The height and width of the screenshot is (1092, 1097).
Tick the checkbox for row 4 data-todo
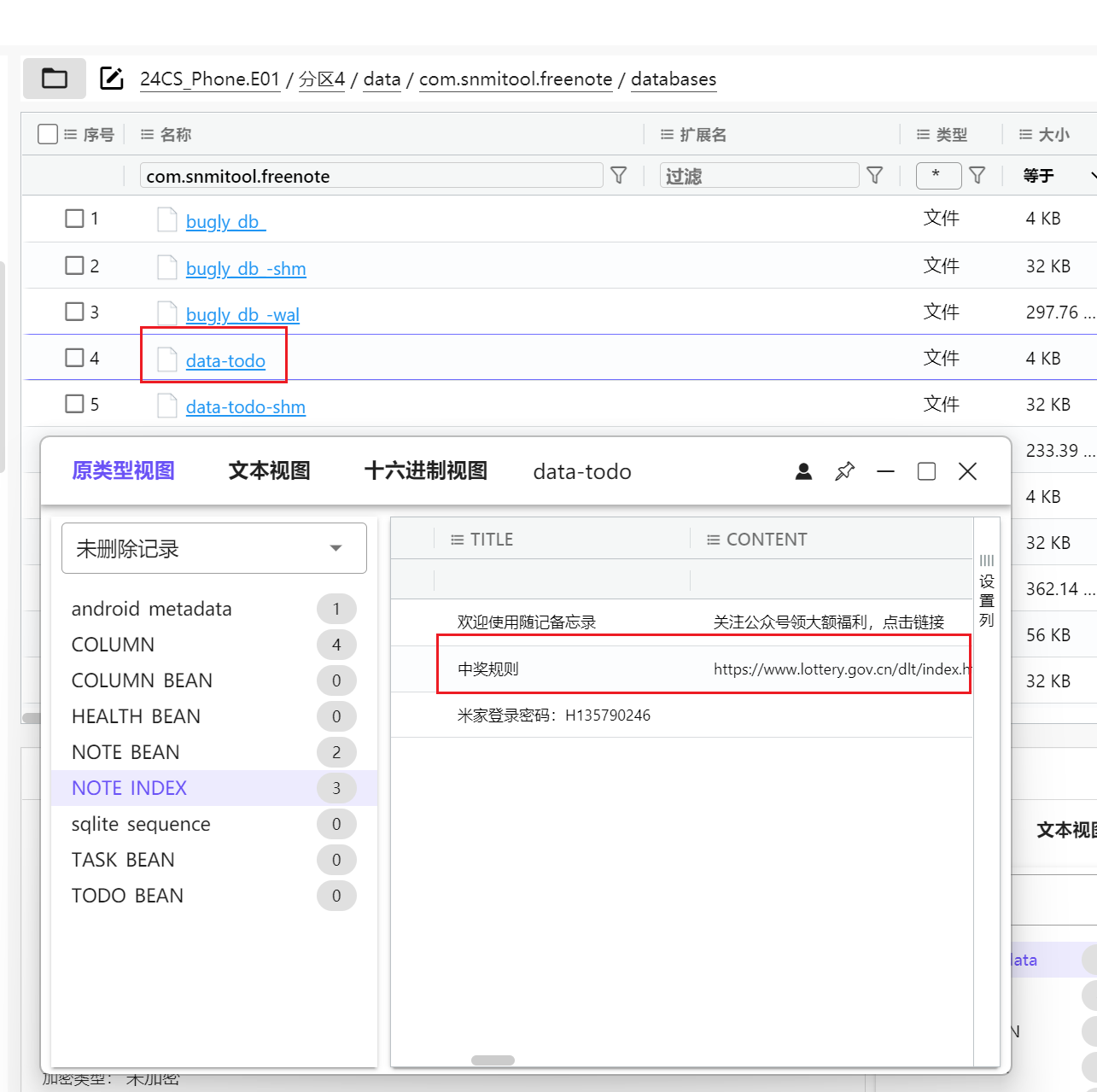coord(75,358)
